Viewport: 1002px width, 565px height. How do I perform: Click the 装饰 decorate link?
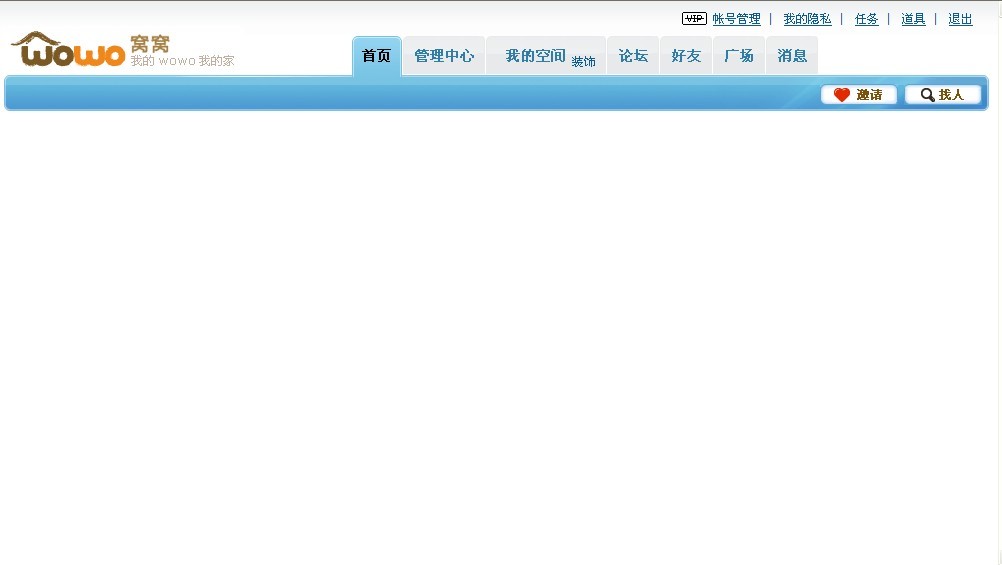click(583, 61)
